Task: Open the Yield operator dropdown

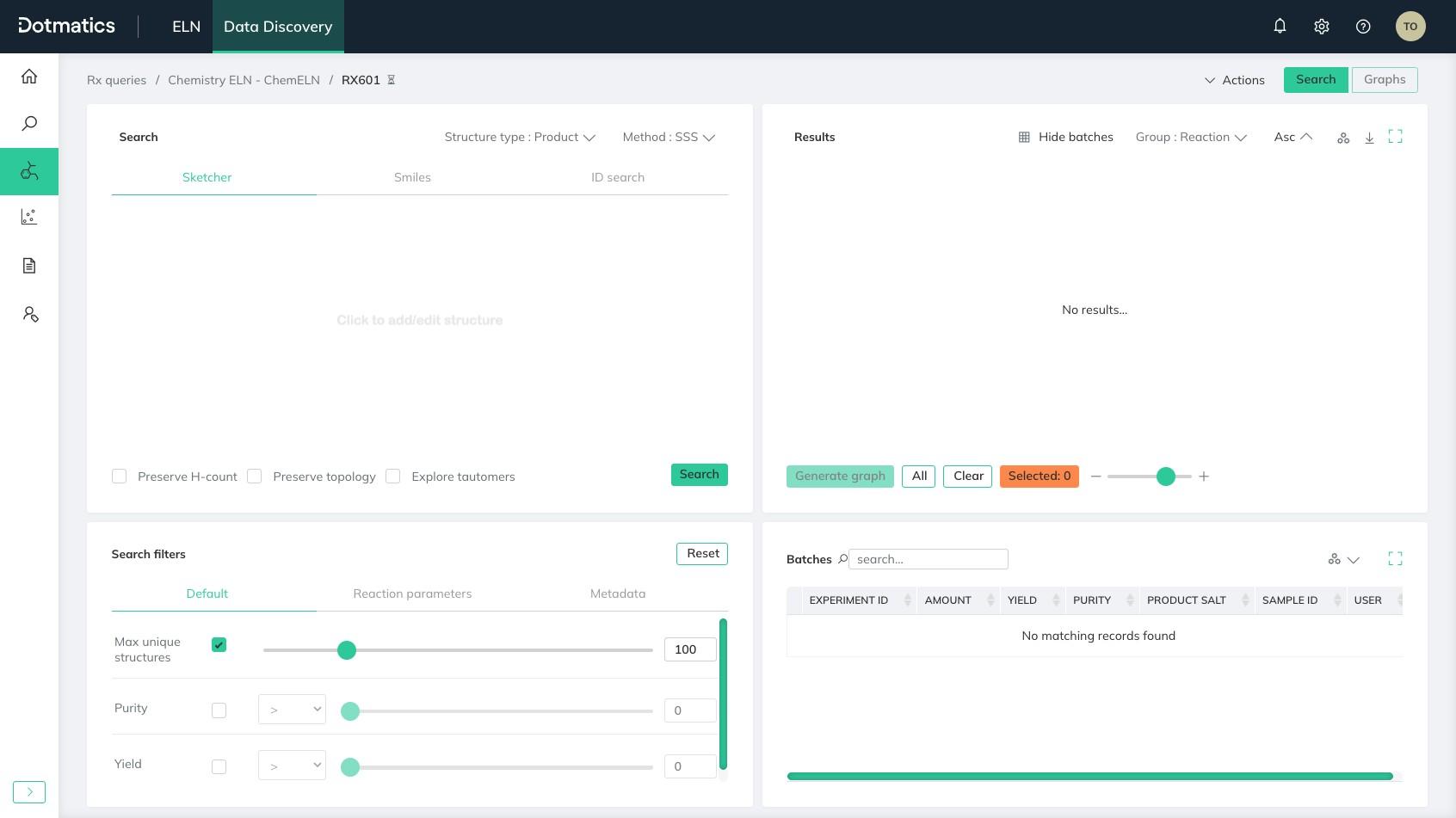Action: pyautogui.click(x=292, y=766)
